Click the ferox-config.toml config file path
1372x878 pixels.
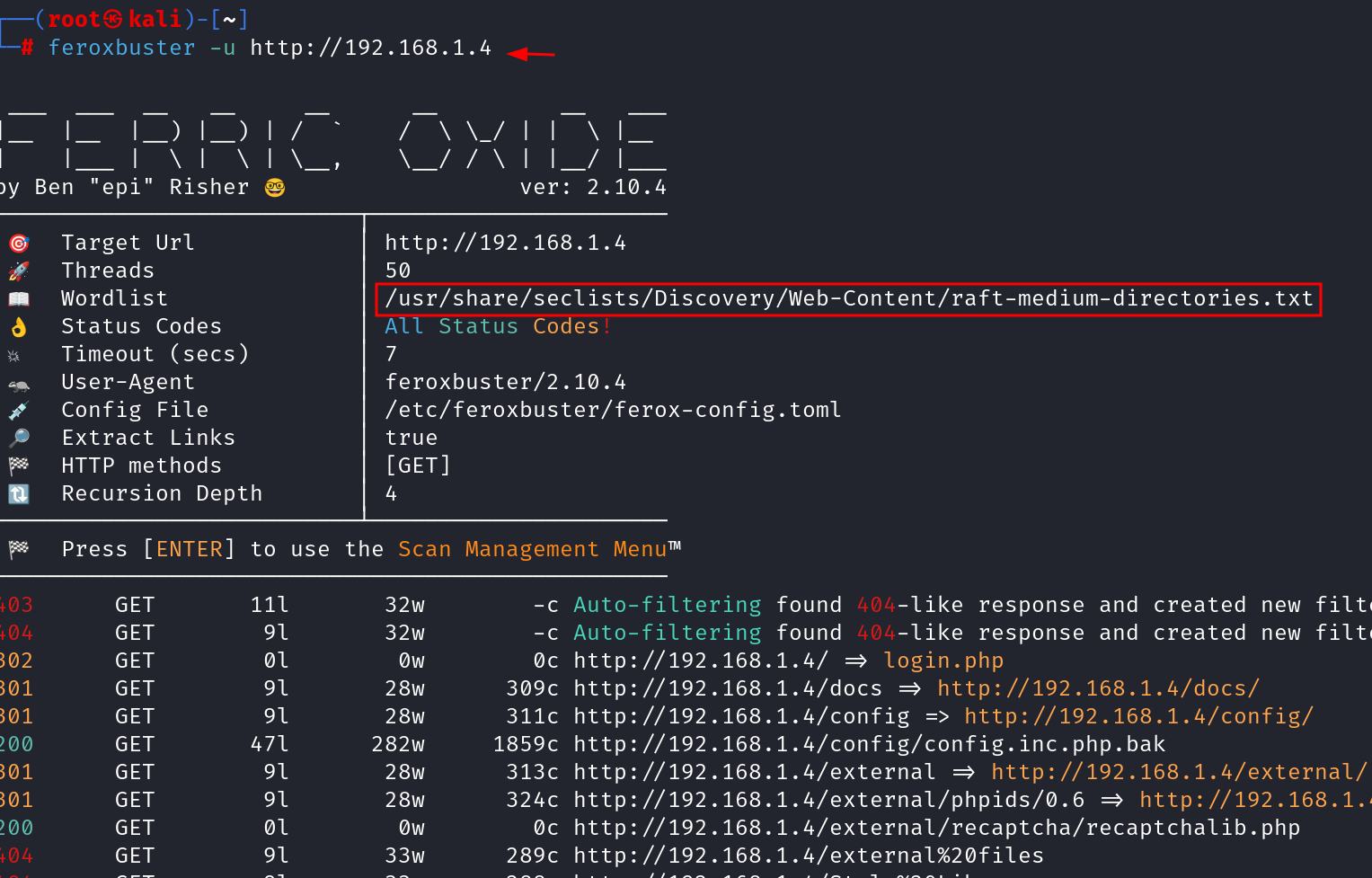pos(613,410)
